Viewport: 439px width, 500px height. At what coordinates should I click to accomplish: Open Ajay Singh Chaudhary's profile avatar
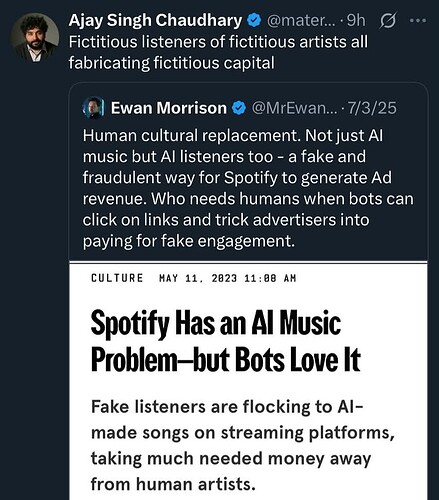coord(35,37)
